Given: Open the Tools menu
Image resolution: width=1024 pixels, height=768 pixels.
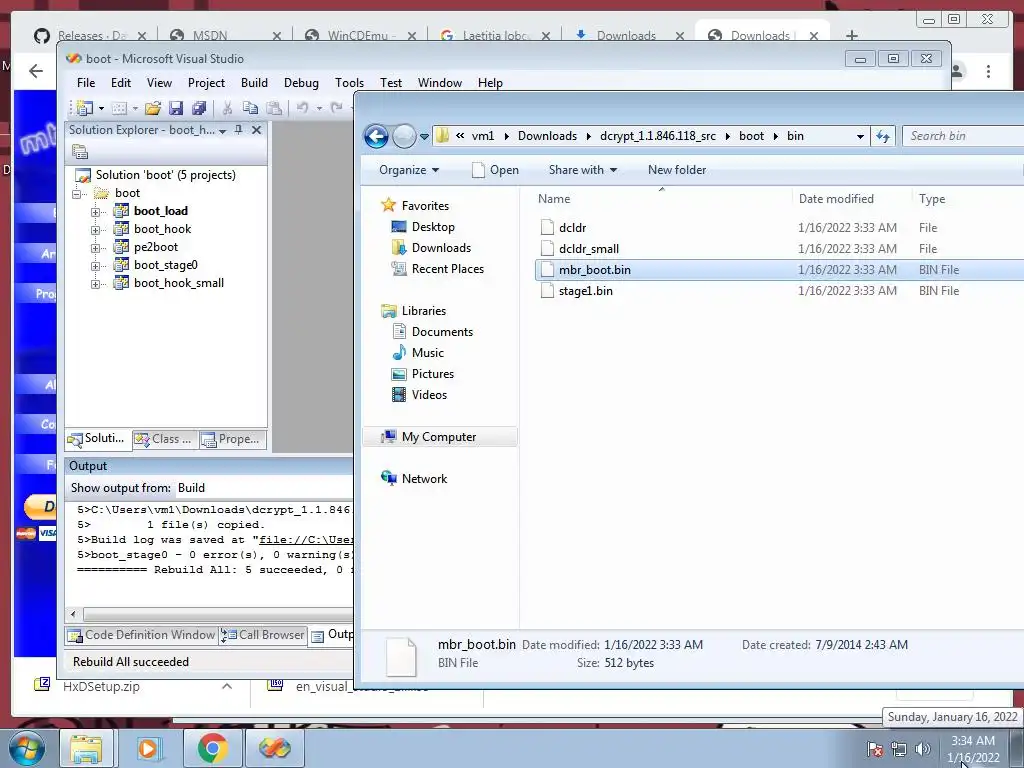Looking at the screenshot, I should pos(349,83).
